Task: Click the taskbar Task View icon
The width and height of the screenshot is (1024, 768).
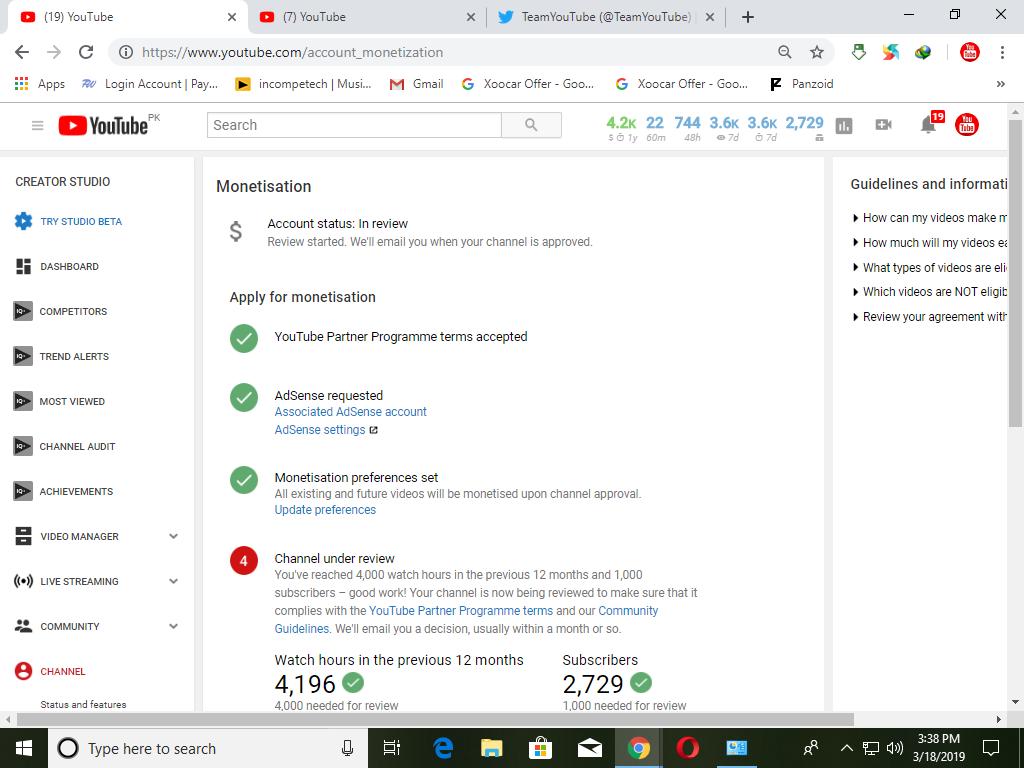Action: click(x=392, y=748)
